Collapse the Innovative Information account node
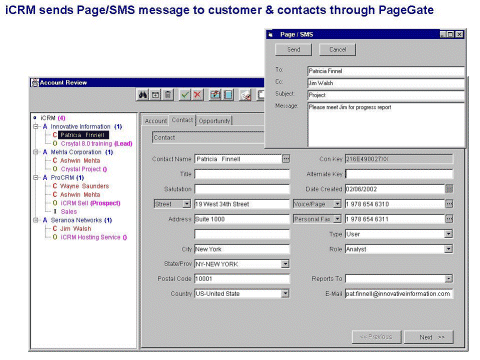 click(x=36, y=127)
